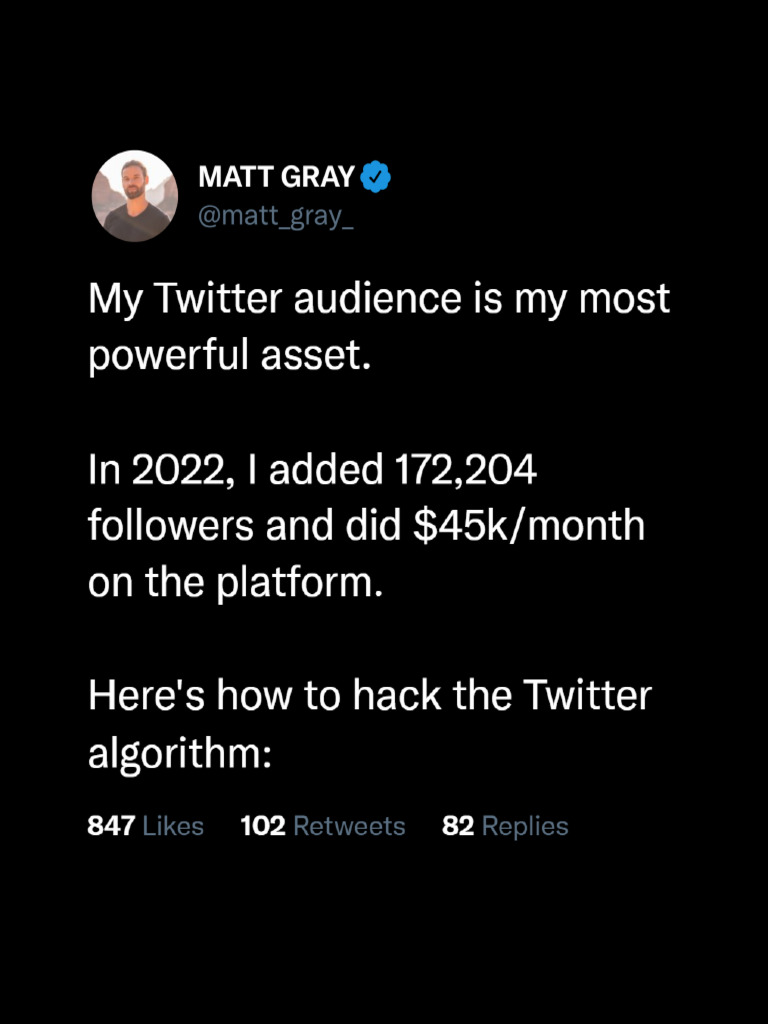
Task: Select the word "followers" in the tweet
Action: point(172,526)
